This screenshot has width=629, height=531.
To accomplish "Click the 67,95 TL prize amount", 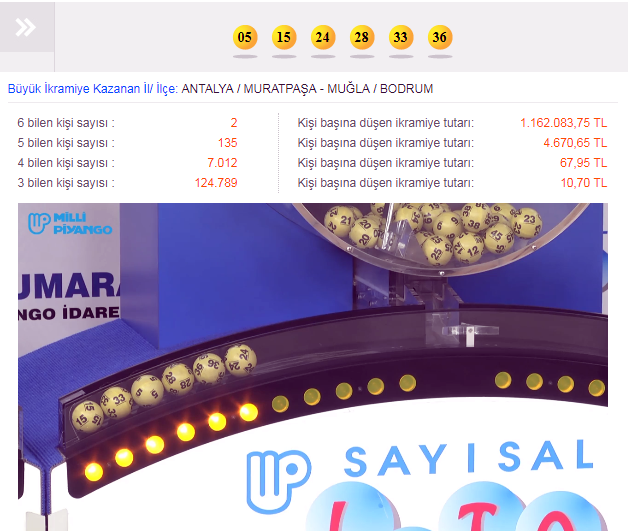I will coord(584,163).
